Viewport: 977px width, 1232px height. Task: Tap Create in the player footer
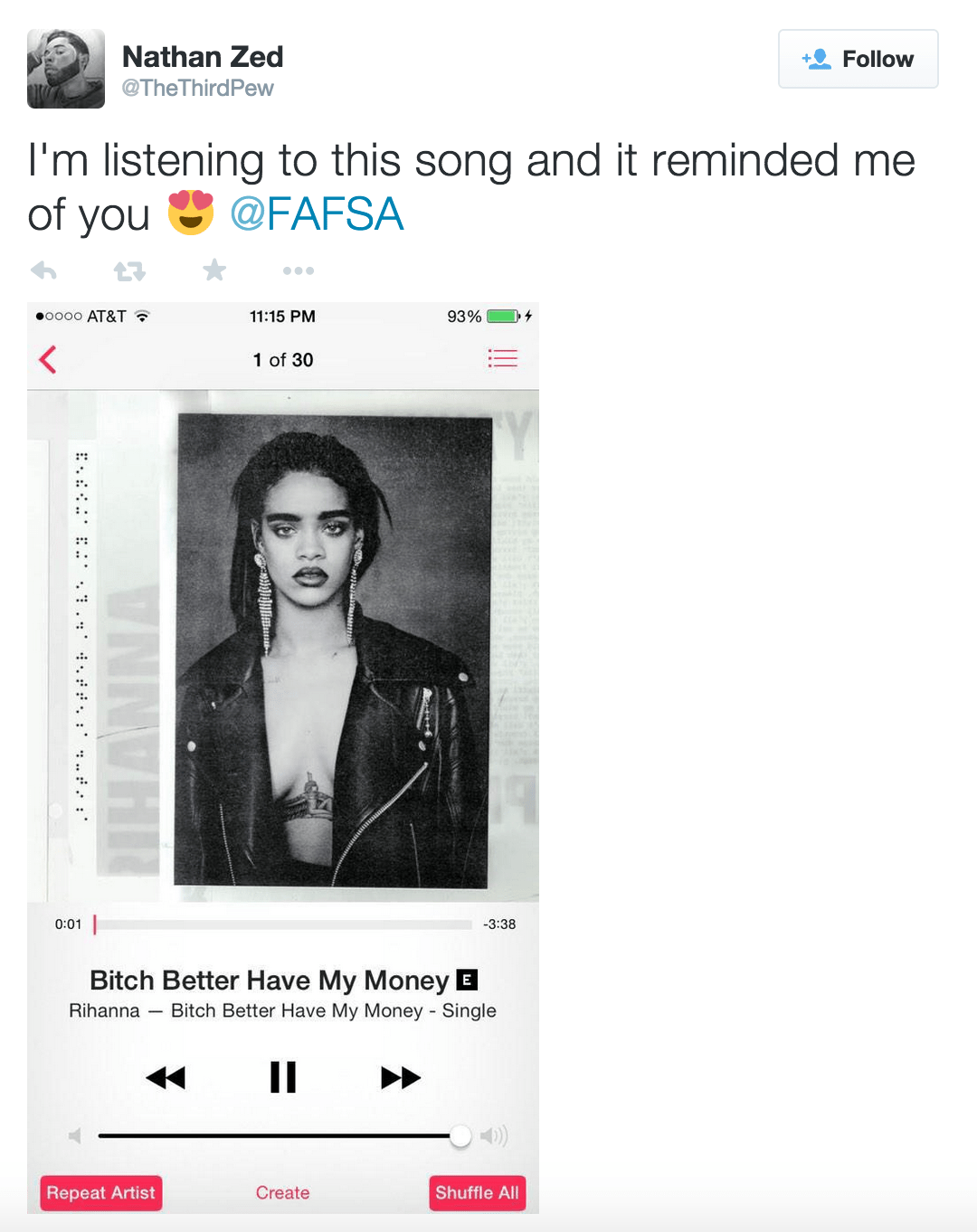tap(282, 1192)
